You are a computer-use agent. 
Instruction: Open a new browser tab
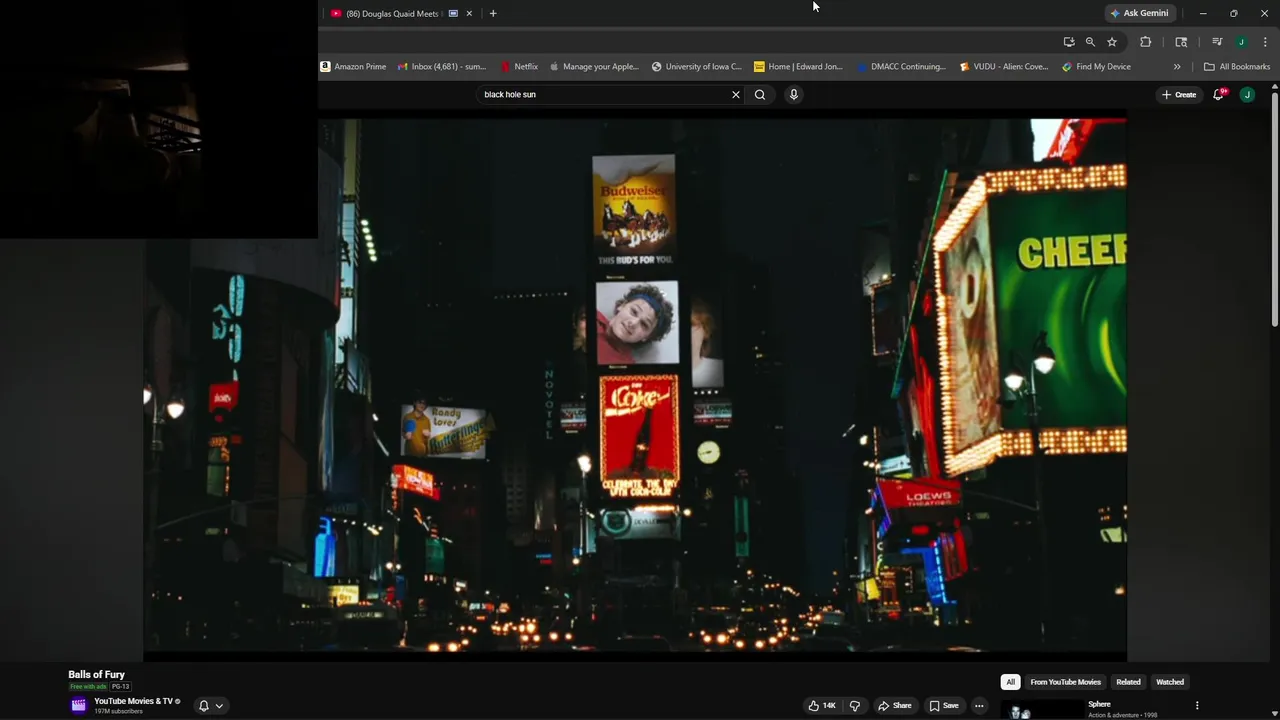[493, 14]
